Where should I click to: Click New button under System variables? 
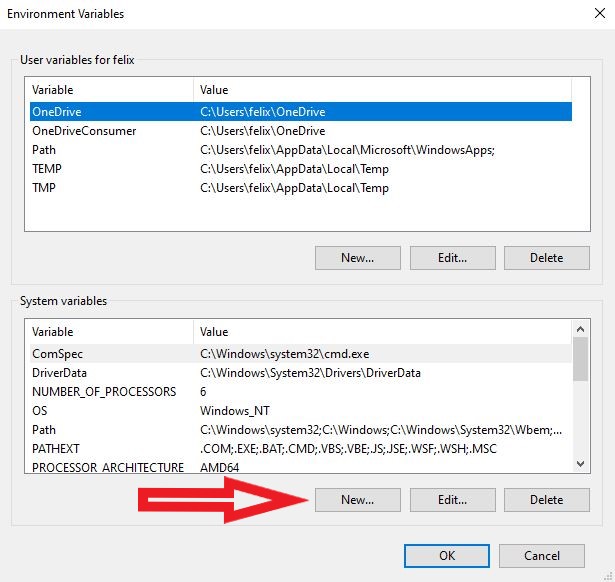coord(357,499)
